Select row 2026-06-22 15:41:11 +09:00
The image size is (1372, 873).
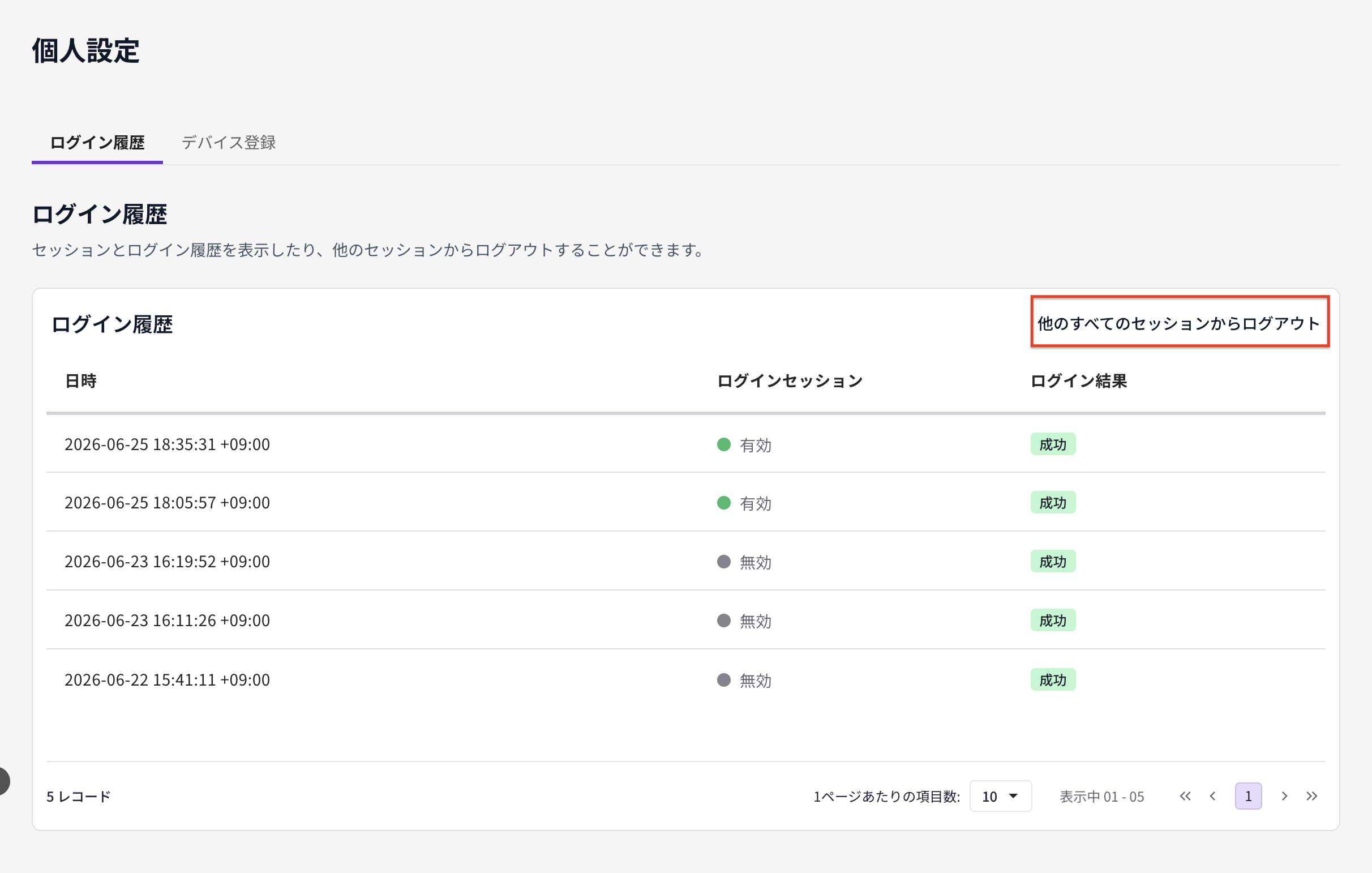click(x=686, y=679)
